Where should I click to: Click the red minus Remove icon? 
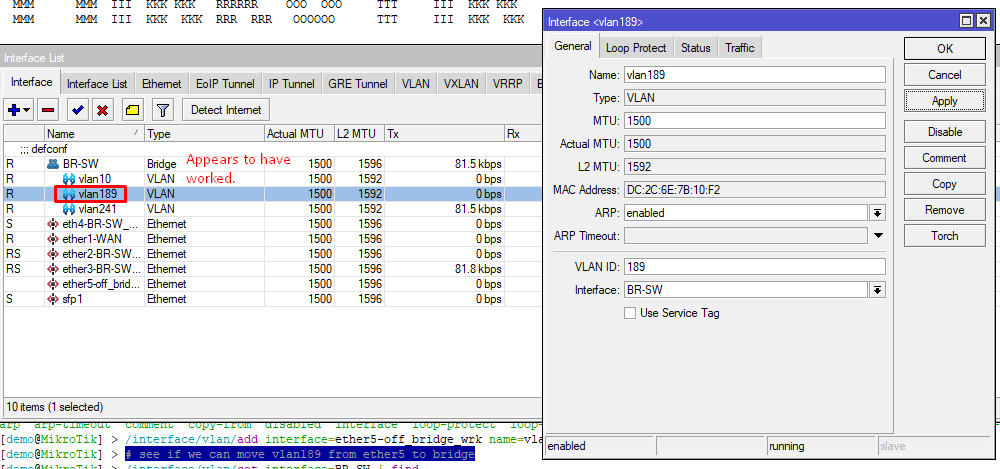[48, 110]
